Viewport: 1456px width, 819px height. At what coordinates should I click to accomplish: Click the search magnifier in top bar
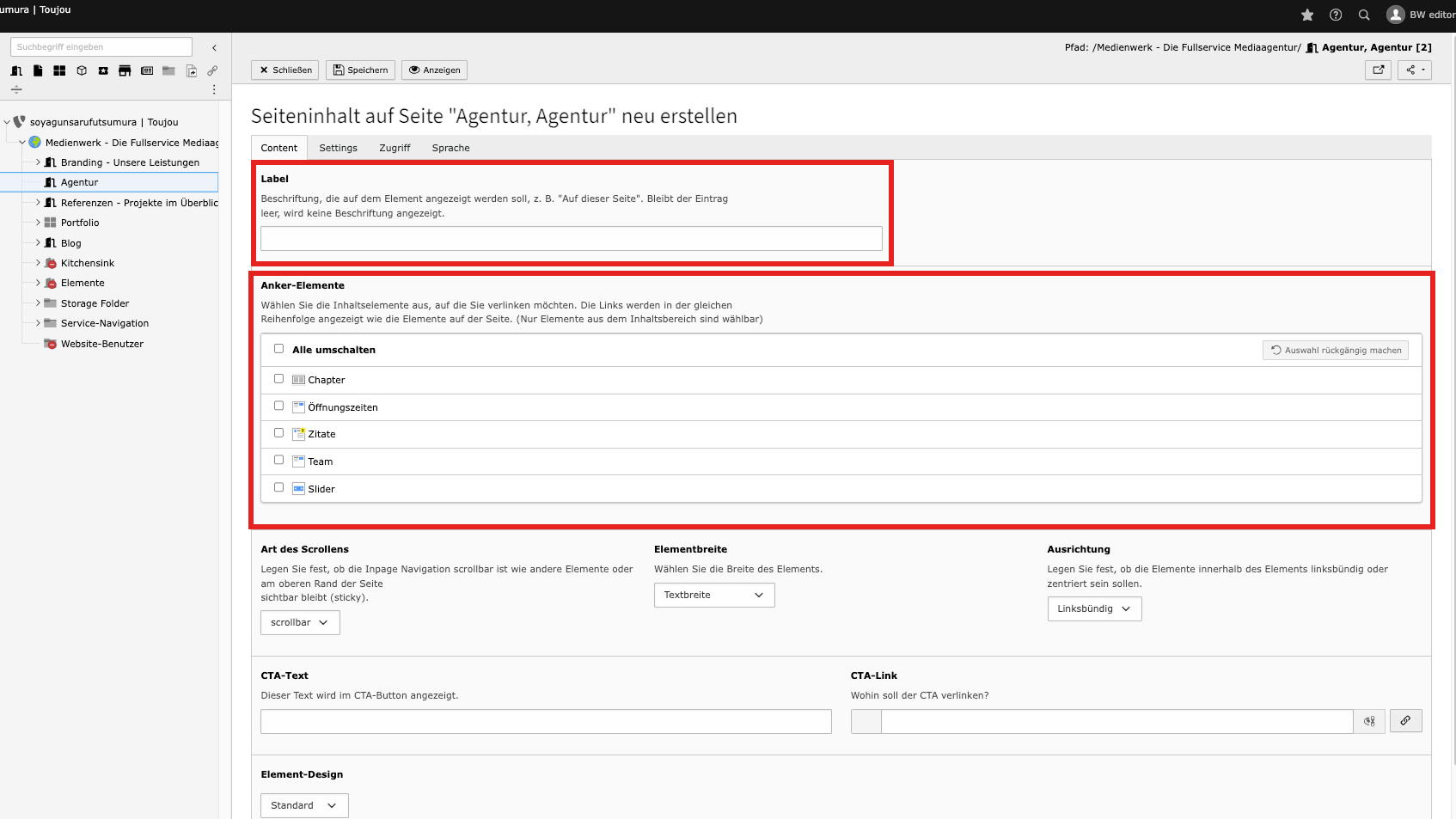tap(1364, 15)
